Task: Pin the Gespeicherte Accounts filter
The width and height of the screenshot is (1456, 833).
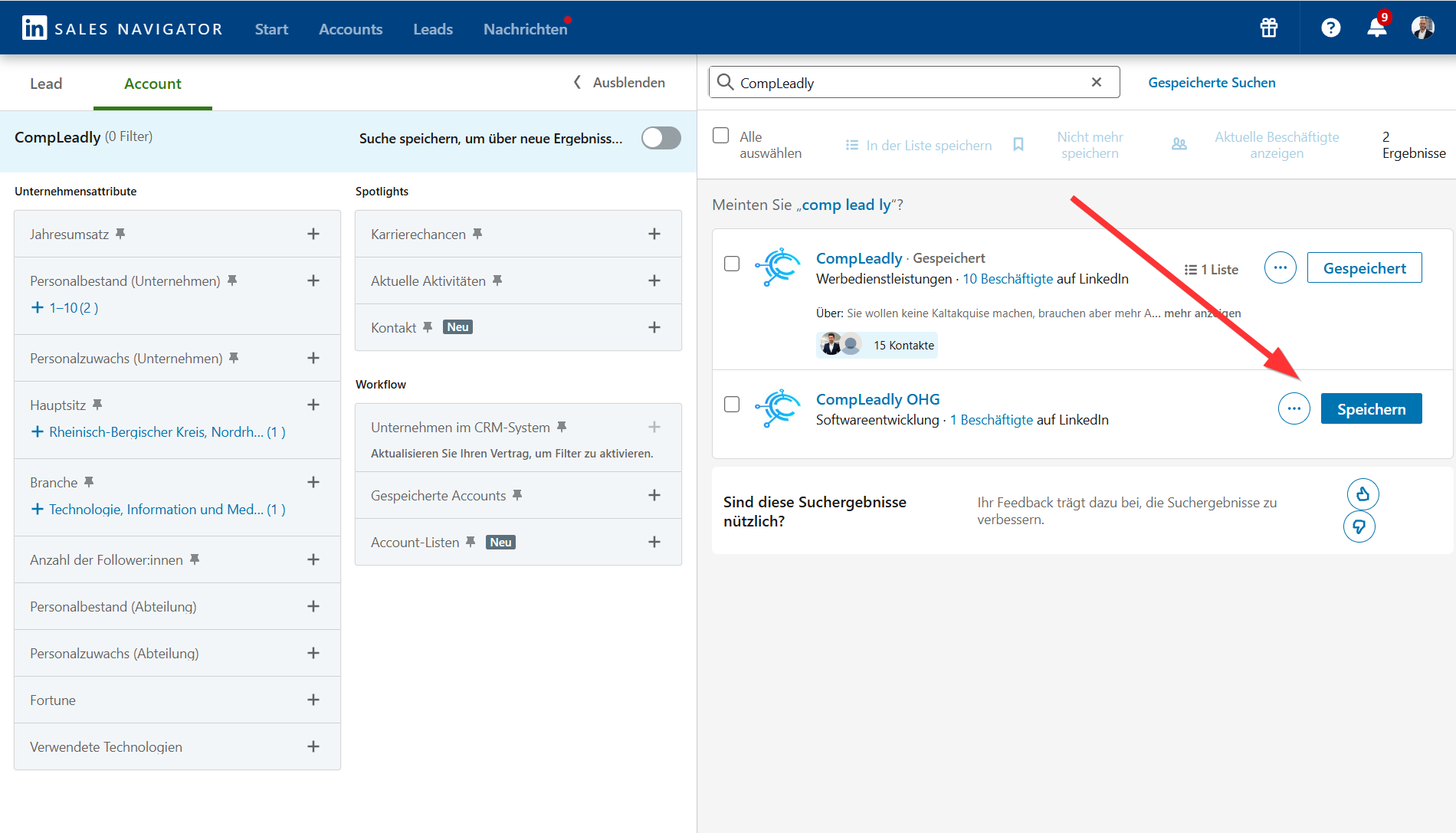Action: point(517,495)
